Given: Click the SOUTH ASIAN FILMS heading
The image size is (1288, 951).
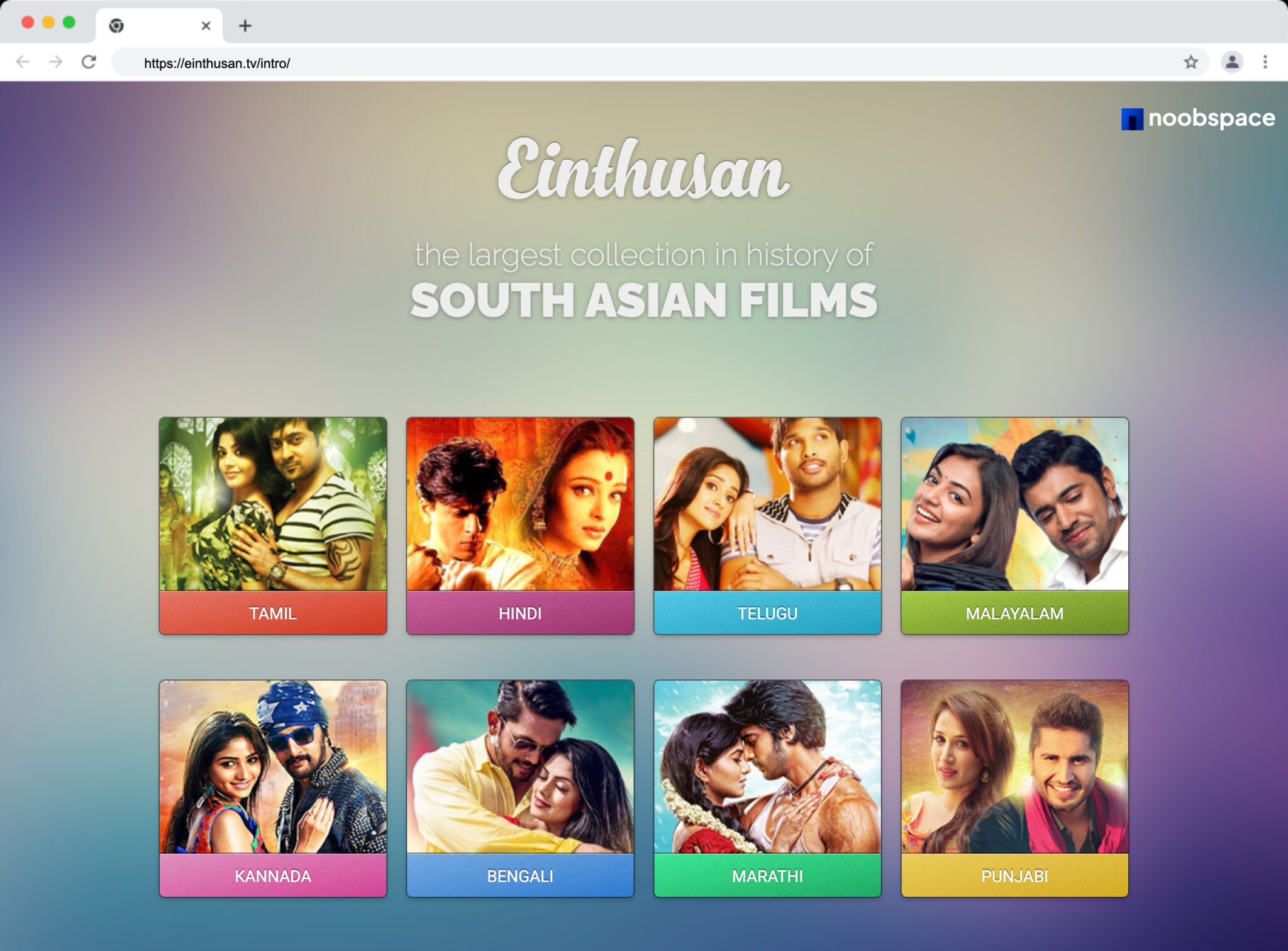Looking at the screenshot, I should (x=643, y=300).
